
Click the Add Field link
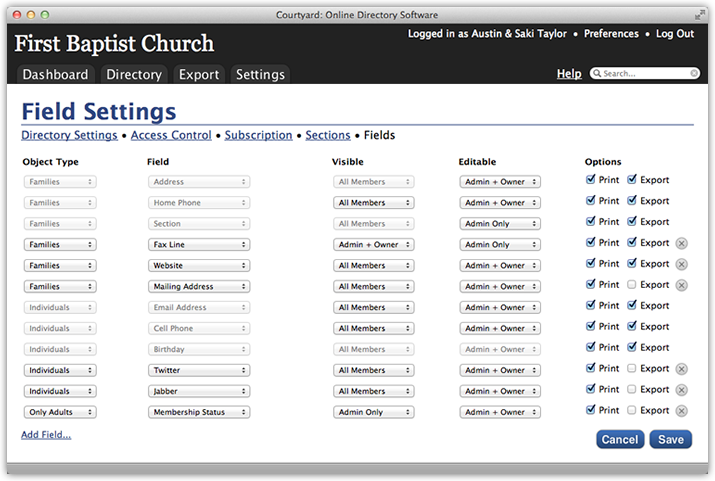(46, 435)
